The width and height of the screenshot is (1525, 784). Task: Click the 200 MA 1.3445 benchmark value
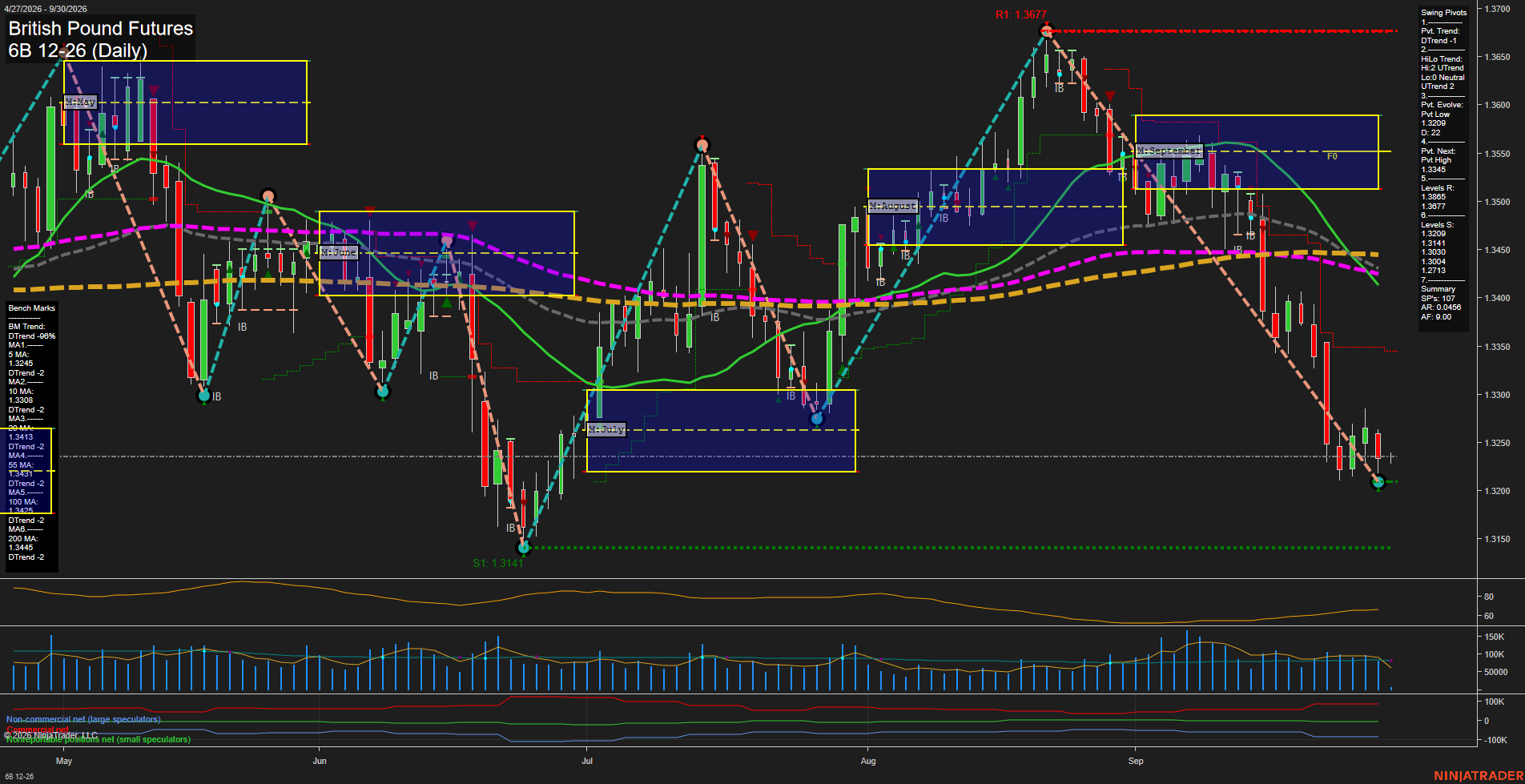[x=21, y=548]
